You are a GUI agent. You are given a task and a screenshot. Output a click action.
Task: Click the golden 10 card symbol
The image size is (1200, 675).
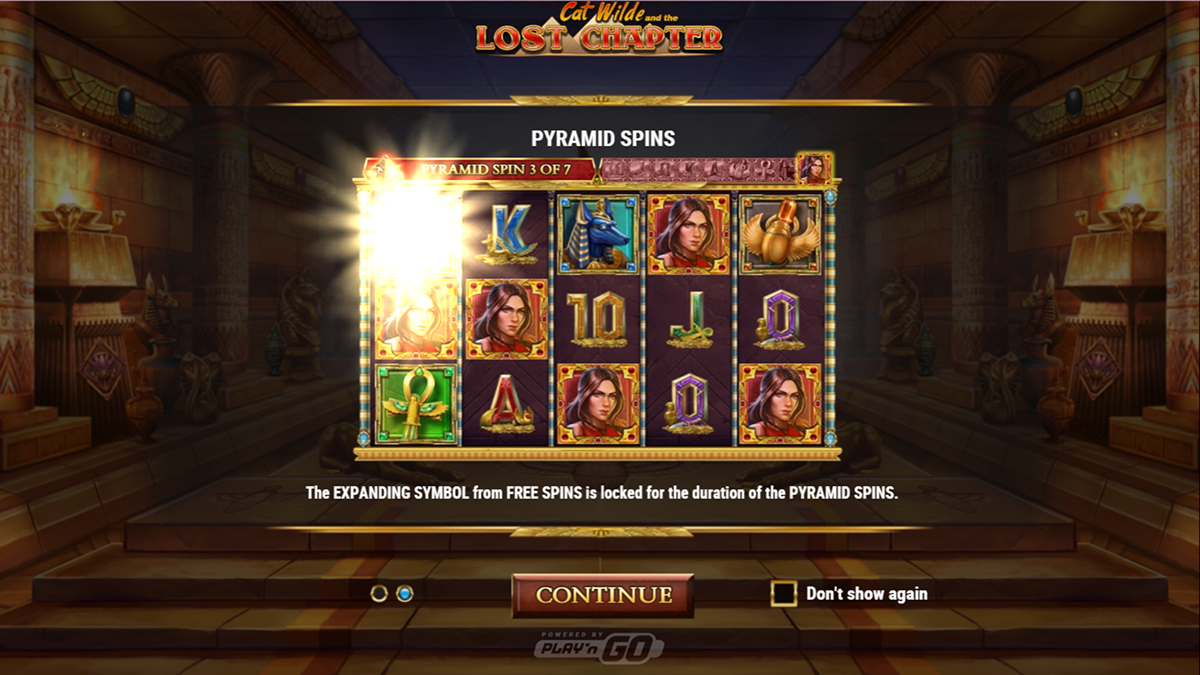coord(597,320)
